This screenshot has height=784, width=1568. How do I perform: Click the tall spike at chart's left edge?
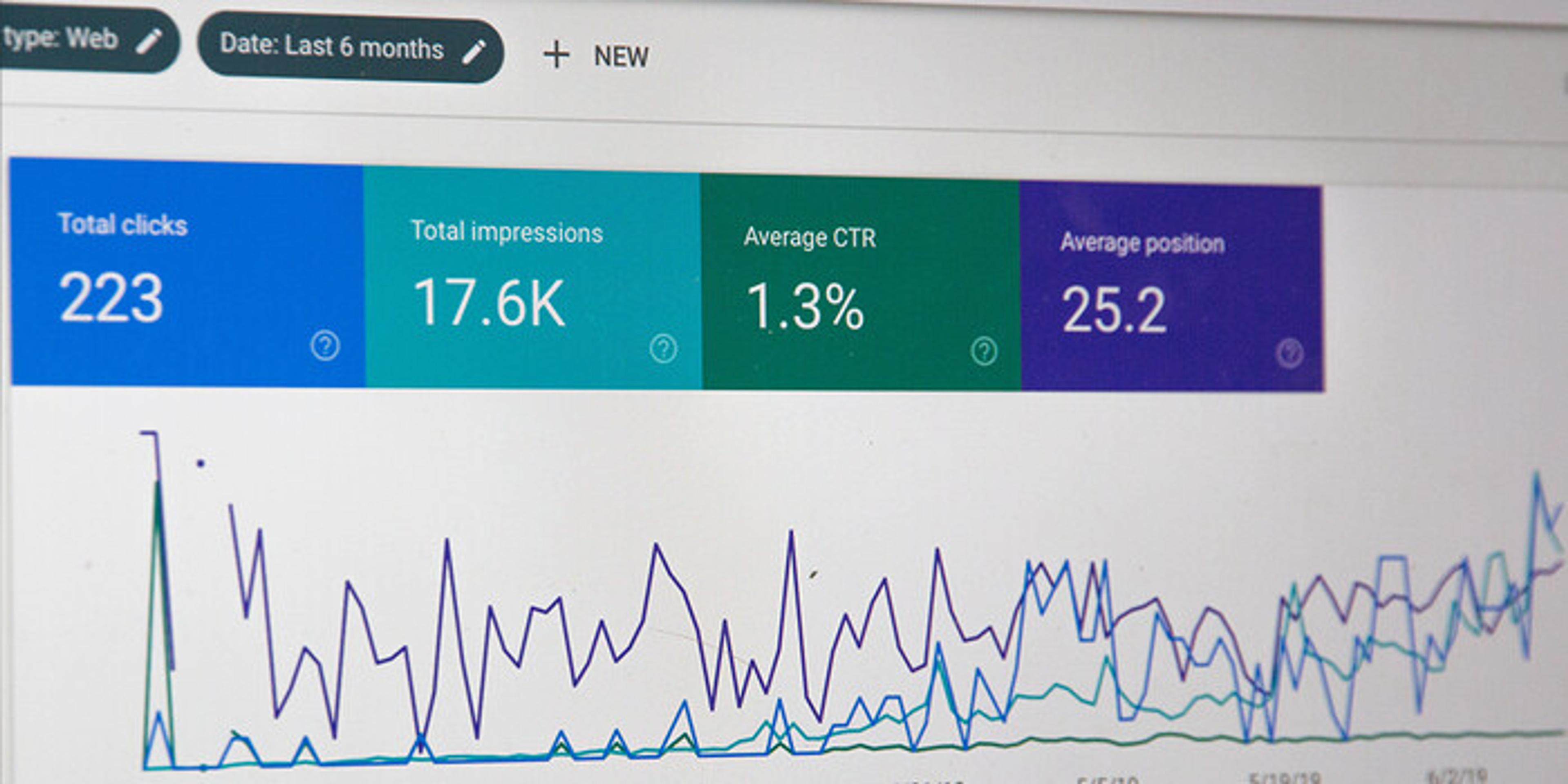(158, 481)
